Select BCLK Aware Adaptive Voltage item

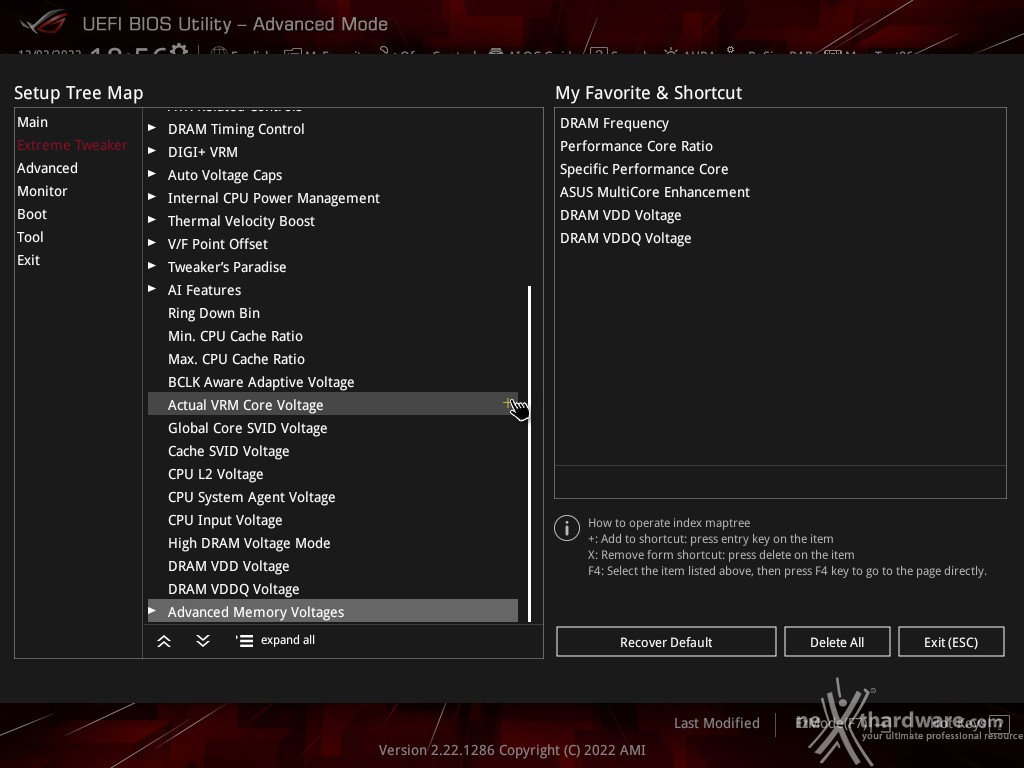332,381
